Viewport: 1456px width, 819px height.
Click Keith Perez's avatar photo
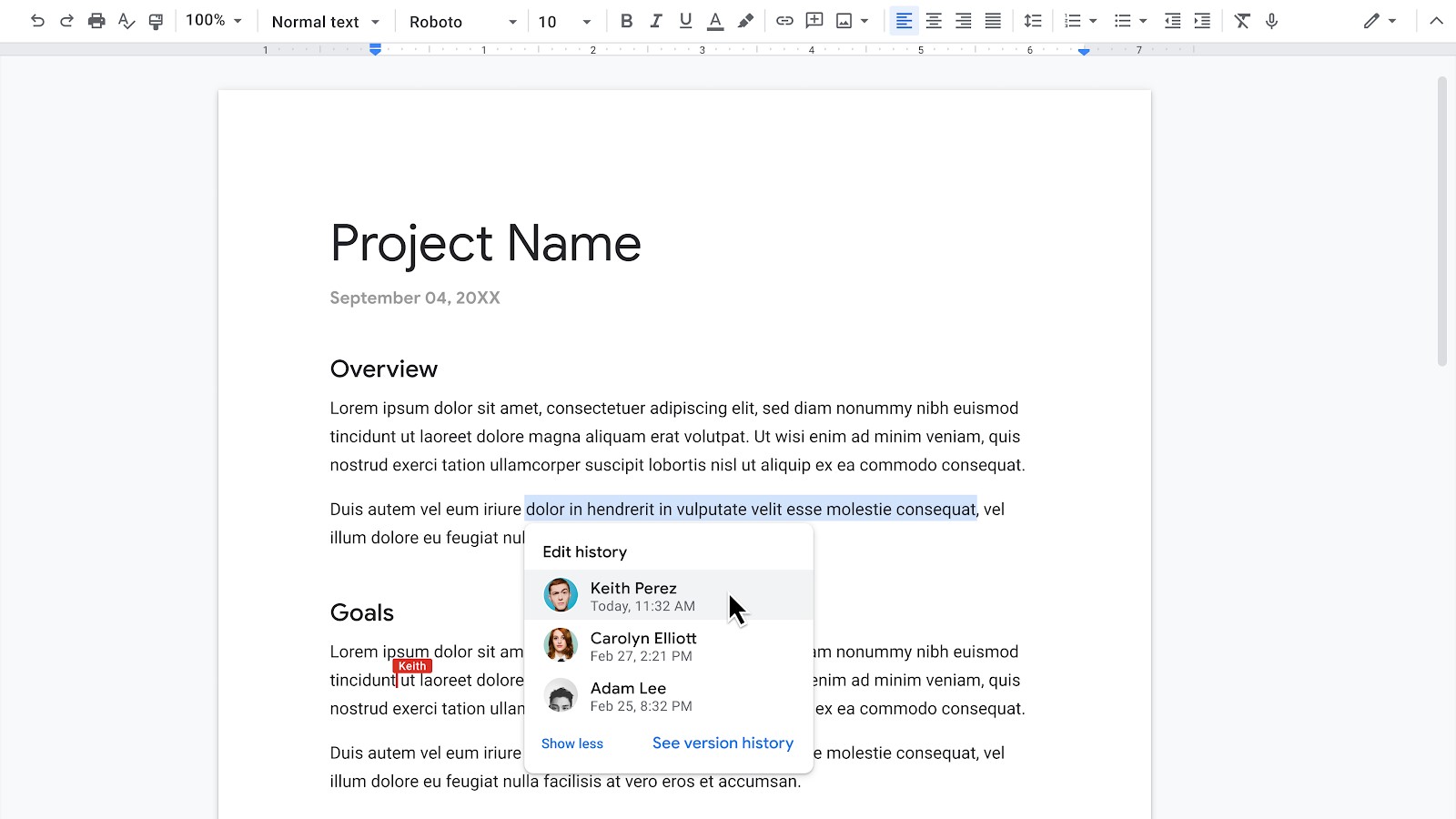point(561,595)
